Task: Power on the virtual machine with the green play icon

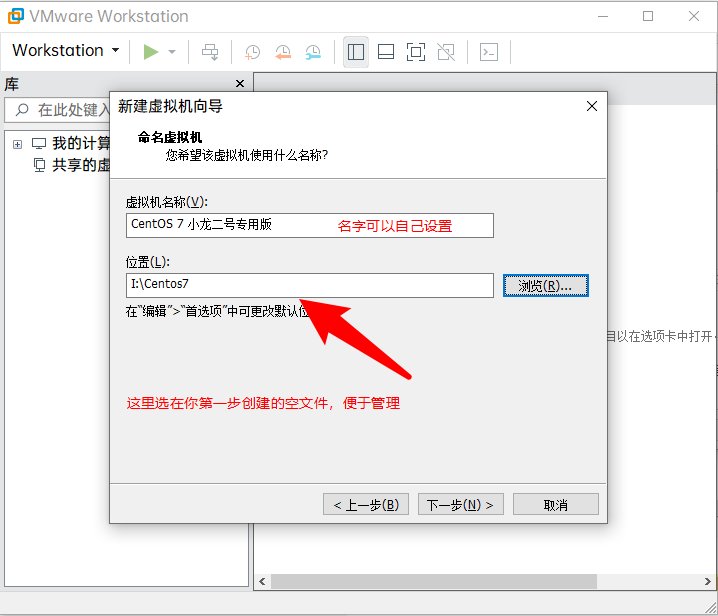Action: pos(151,52)
